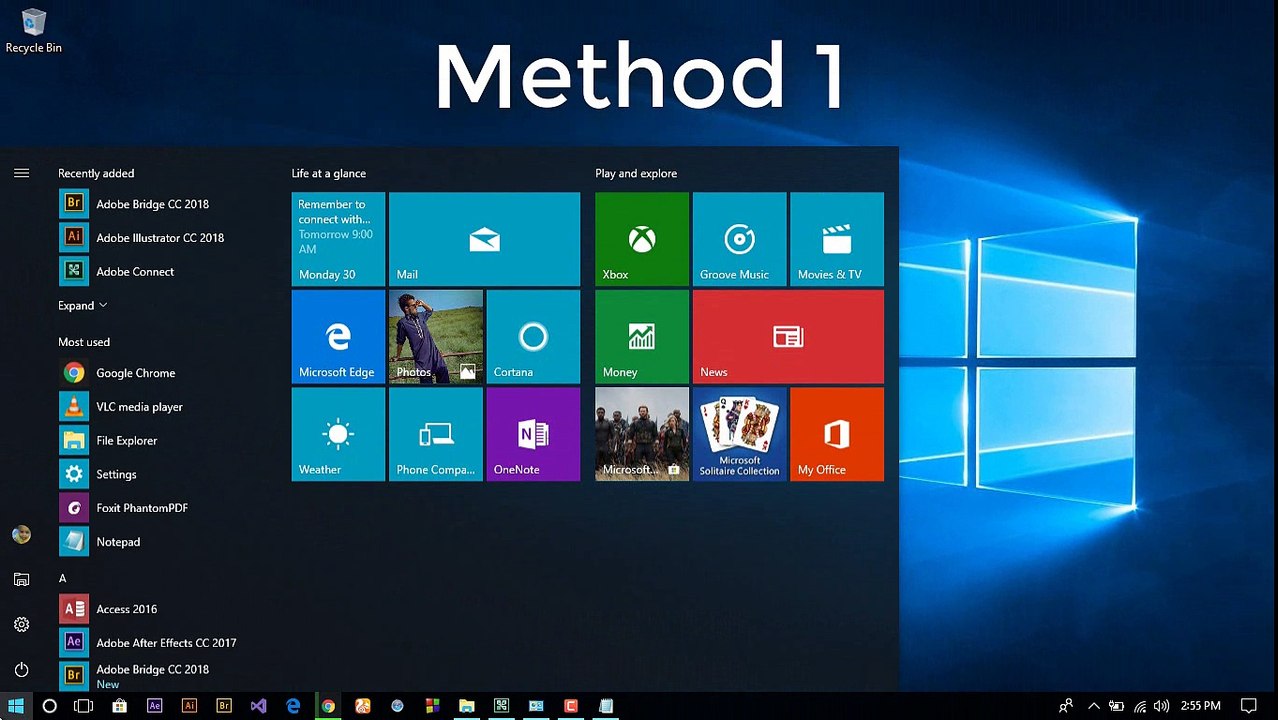
Task: Open the Weather tile
Action: (338, 434)
